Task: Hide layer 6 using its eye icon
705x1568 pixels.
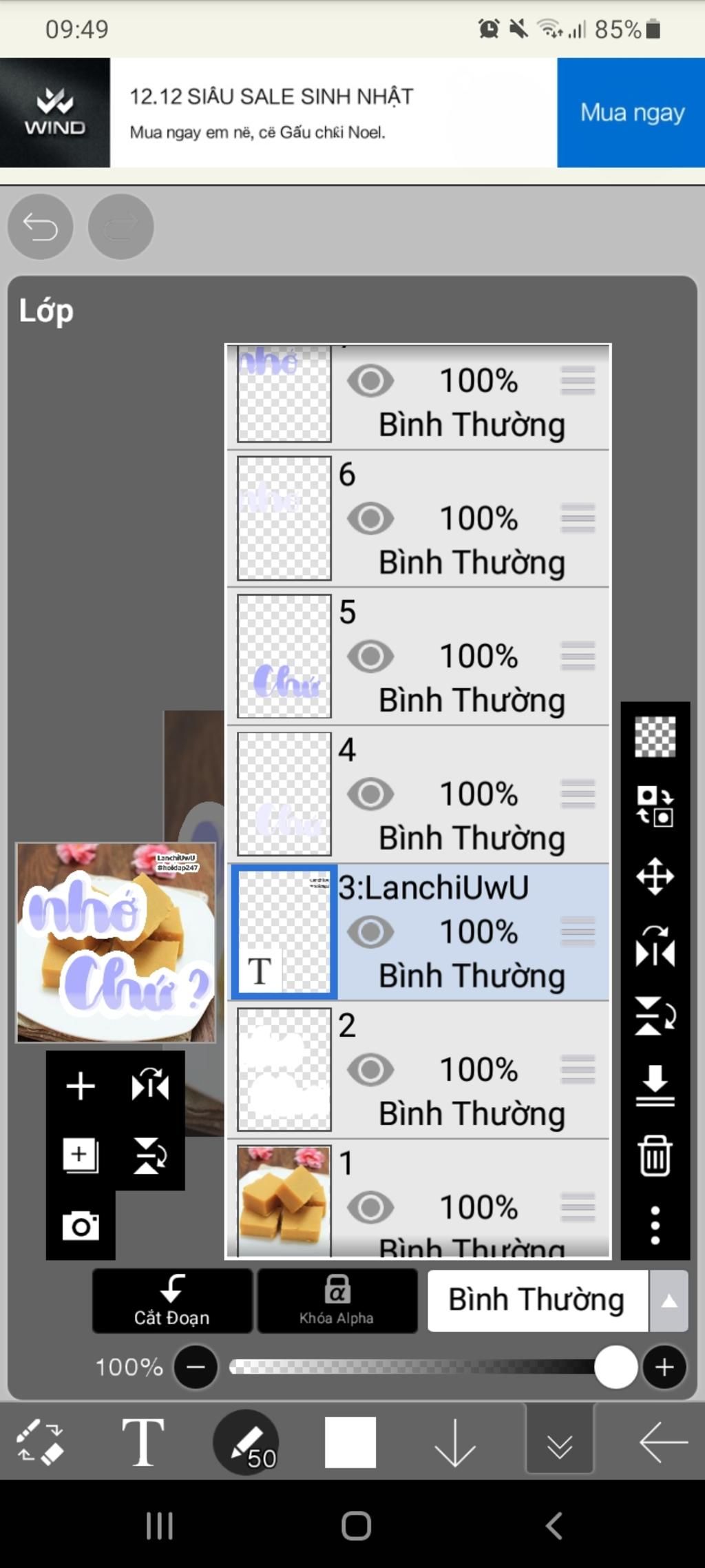Action: 370,518
